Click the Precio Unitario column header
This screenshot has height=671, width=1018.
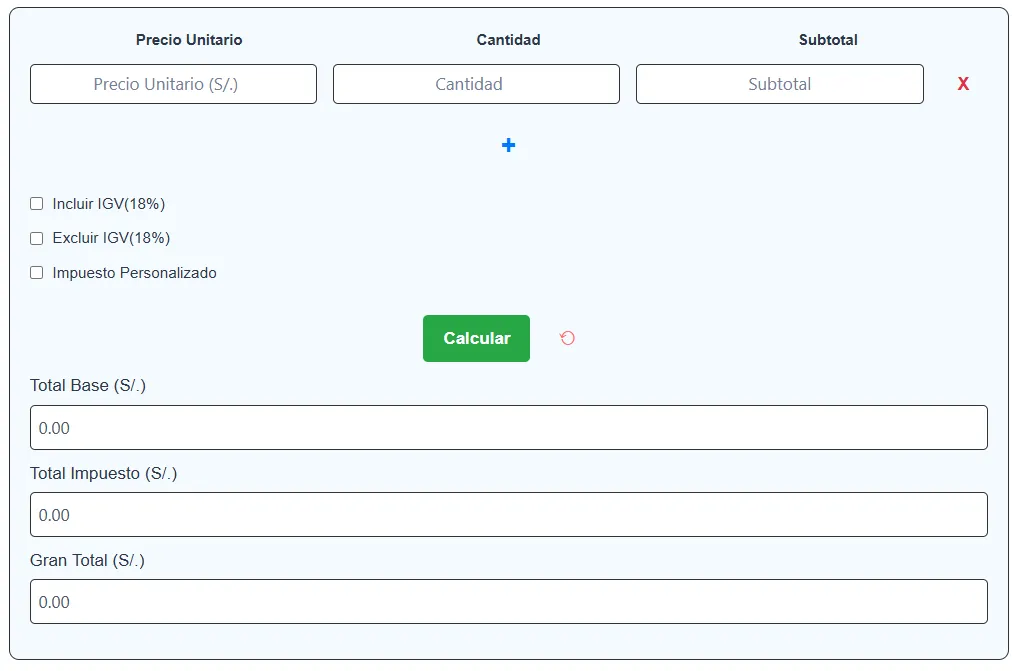[189, 40]
